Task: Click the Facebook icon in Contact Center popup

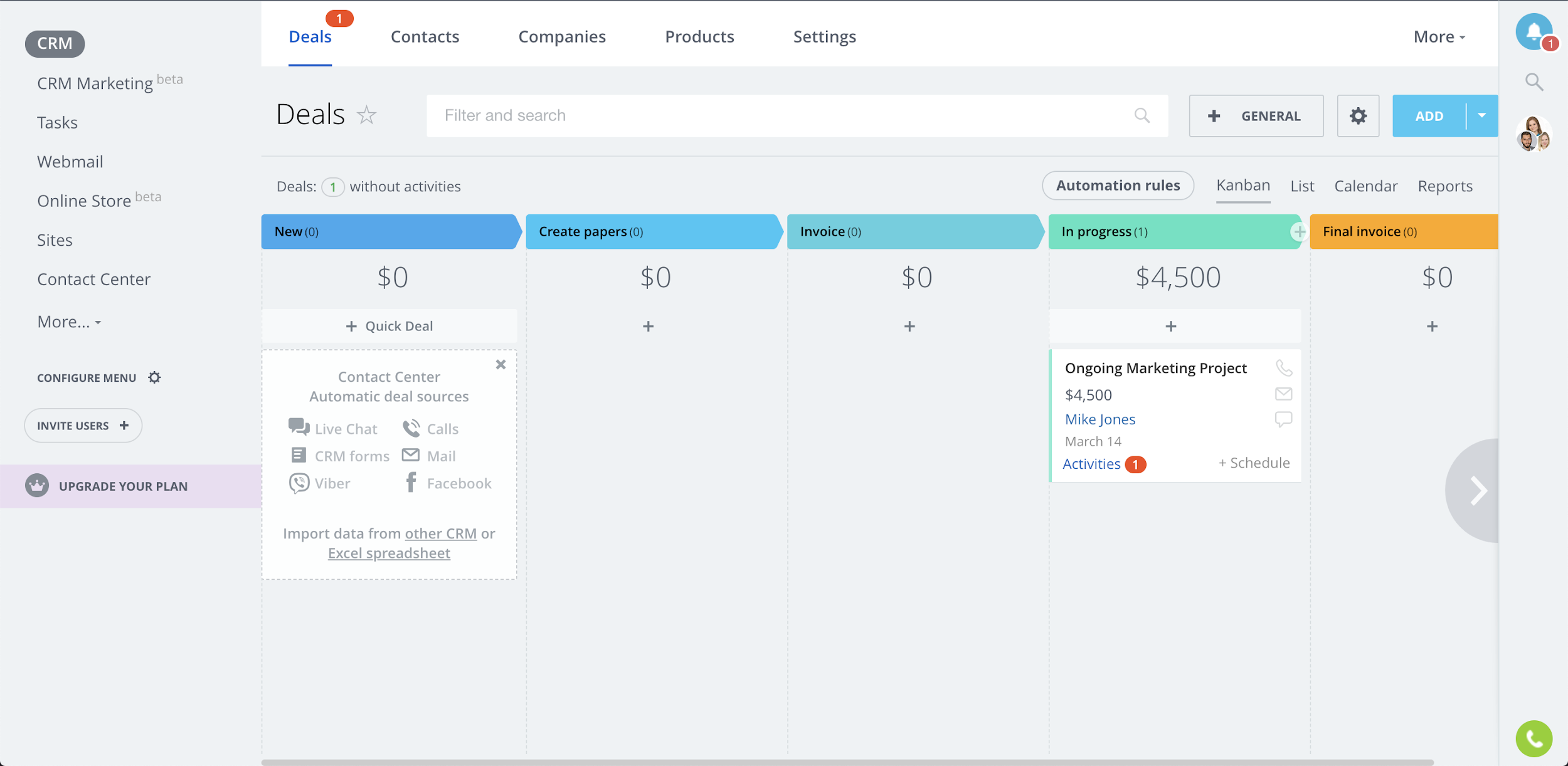Action: [410, 483]
